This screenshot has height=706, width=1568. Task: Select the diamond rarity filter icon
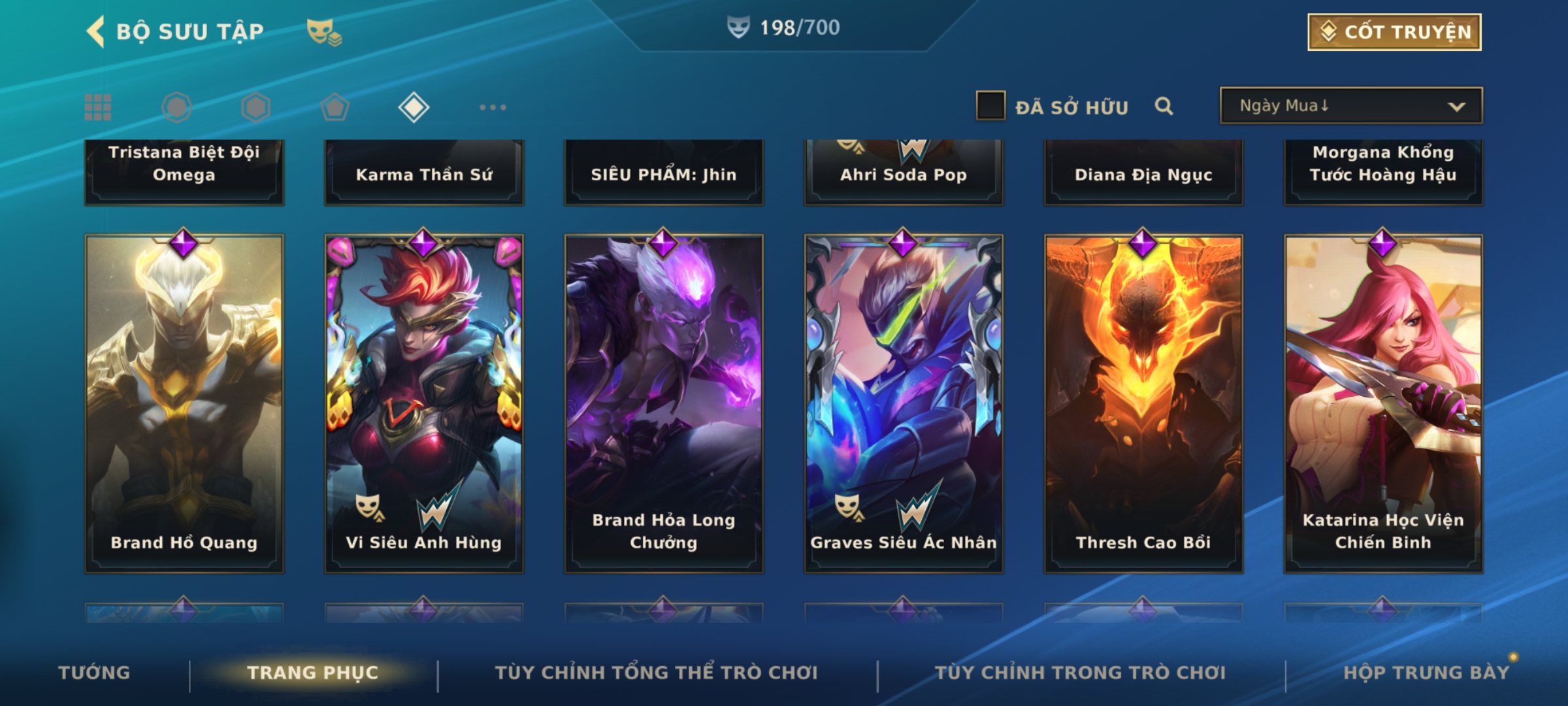[x=414, y=107]
